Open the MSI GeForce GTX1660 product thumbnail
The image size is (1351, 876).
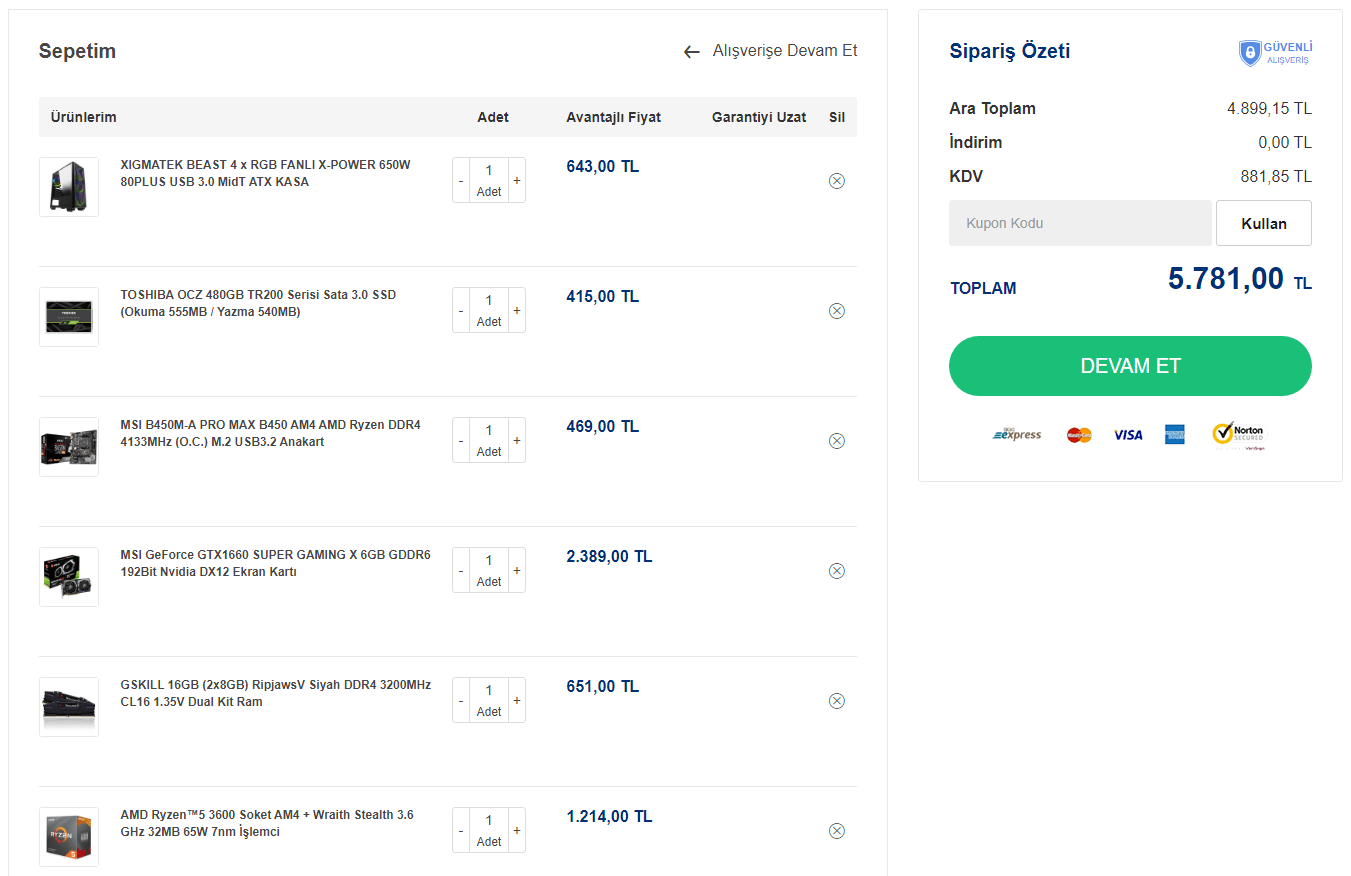click(69, 577)
